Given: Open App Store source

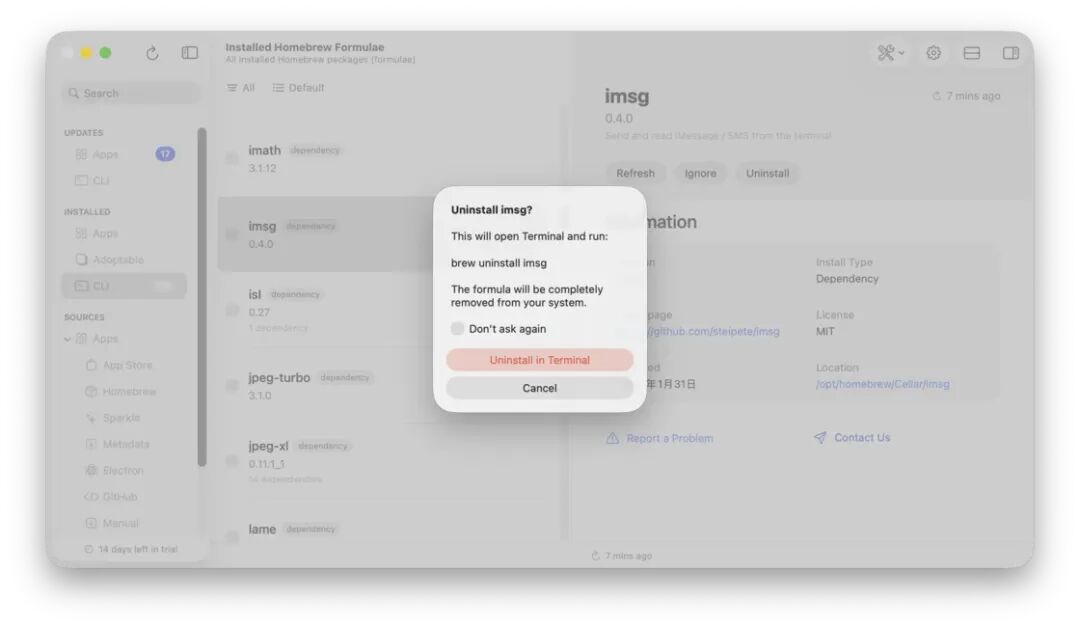Looking at the screenshot, I should pyautogui.click(x=127, y=365).
